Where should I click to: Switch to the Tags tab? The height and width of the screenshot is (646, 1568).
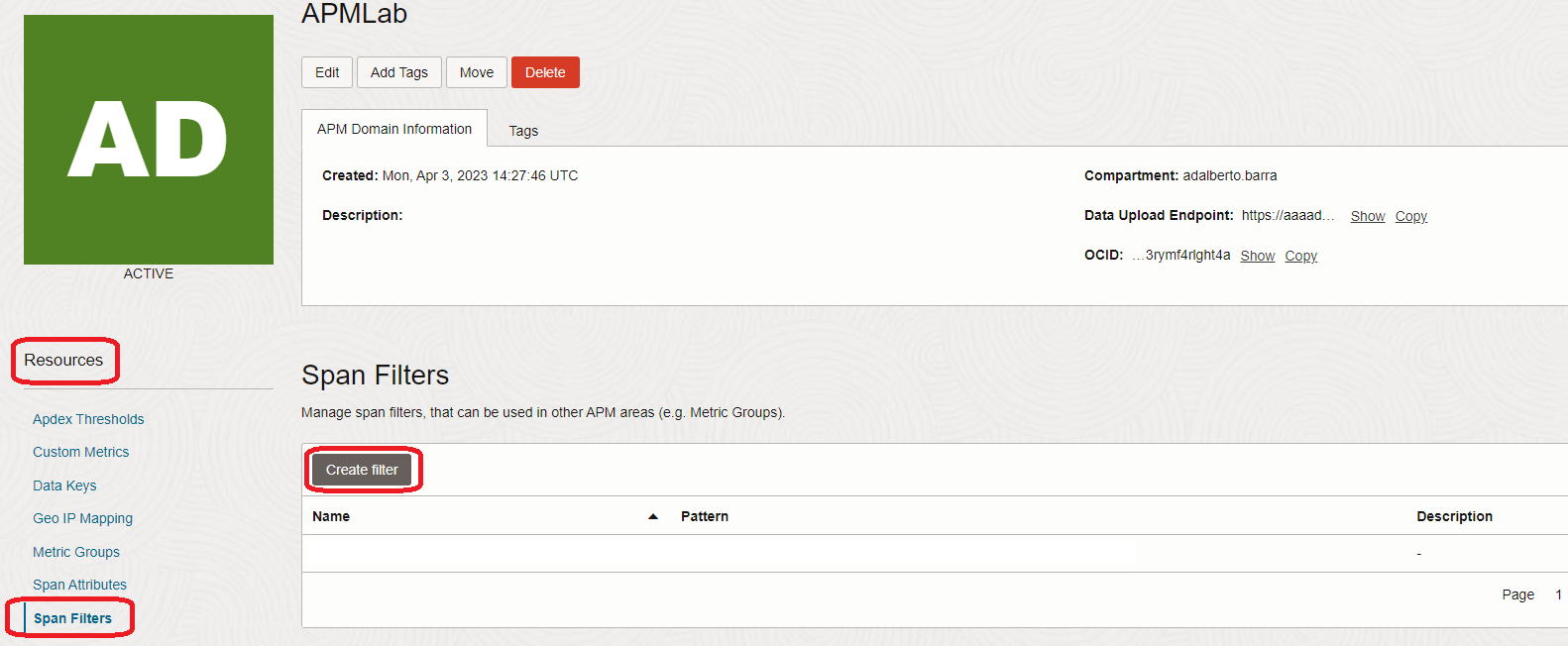tap(523, 131)
